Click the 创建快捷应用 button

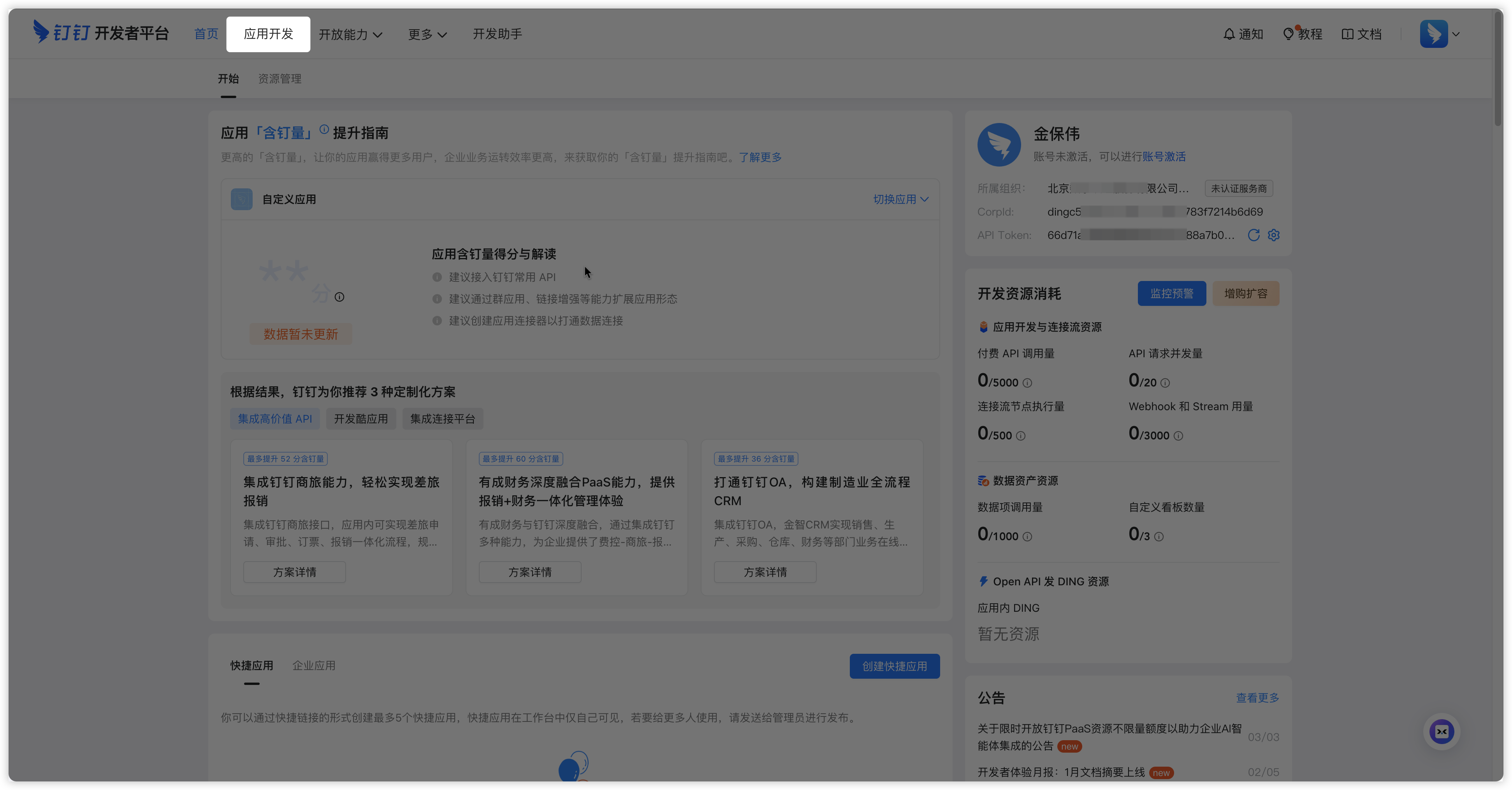[x=895, y=666]
